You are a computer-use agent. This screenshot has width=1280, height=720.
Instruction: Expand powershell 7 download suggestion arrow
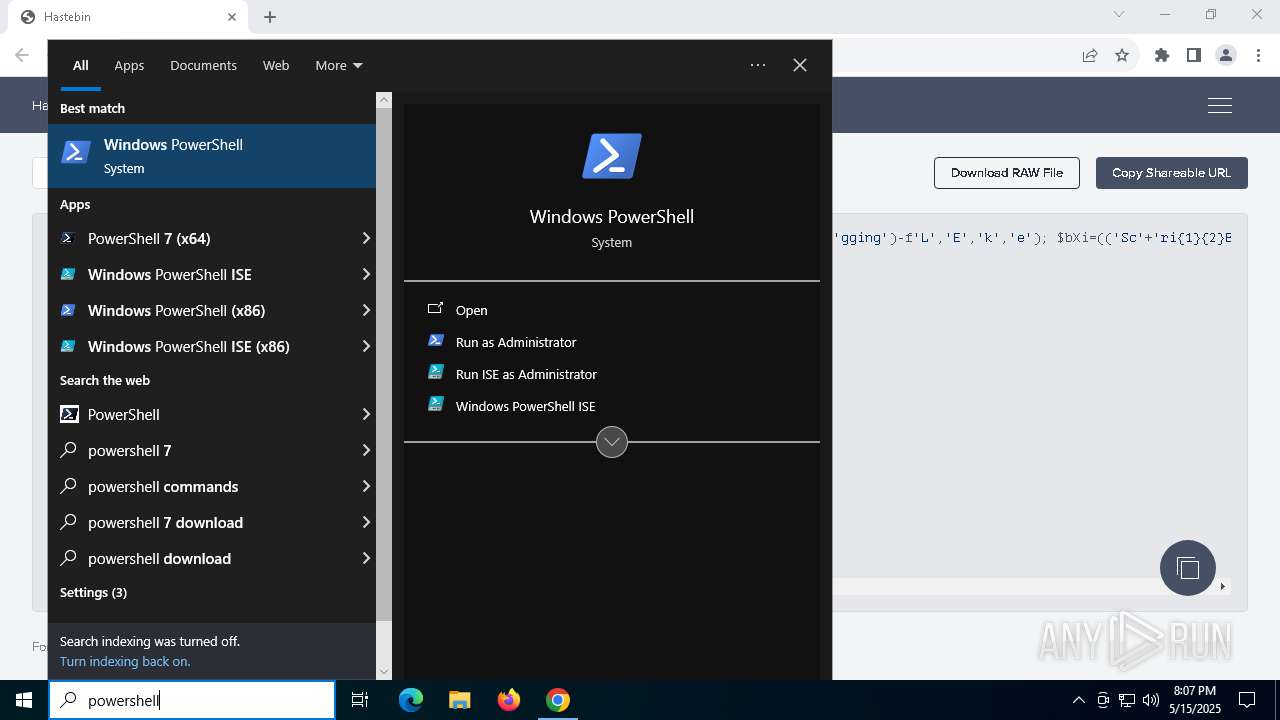click(366, 522)
